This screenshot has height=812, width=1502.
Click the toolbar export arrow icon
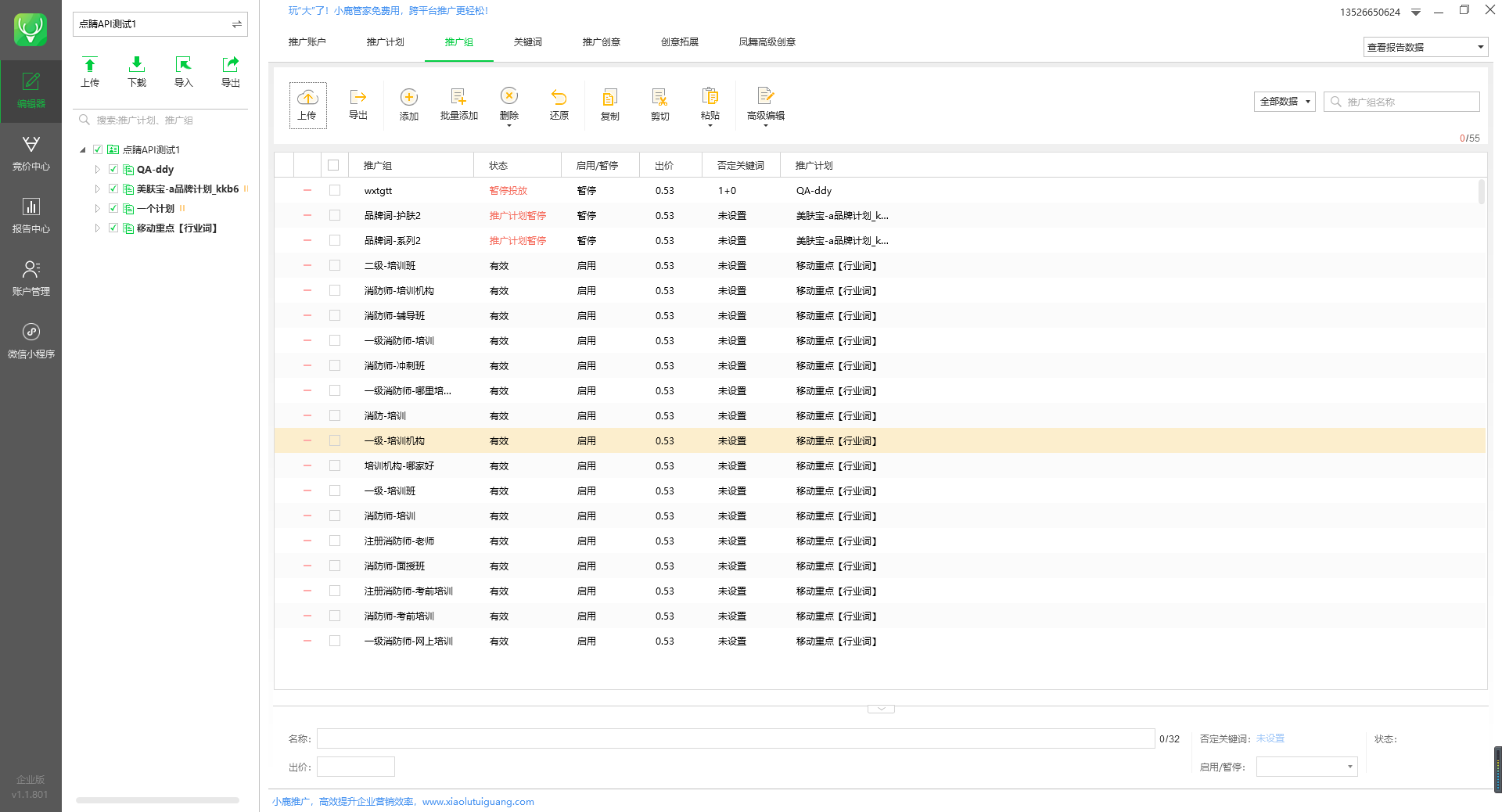(358, 97)
